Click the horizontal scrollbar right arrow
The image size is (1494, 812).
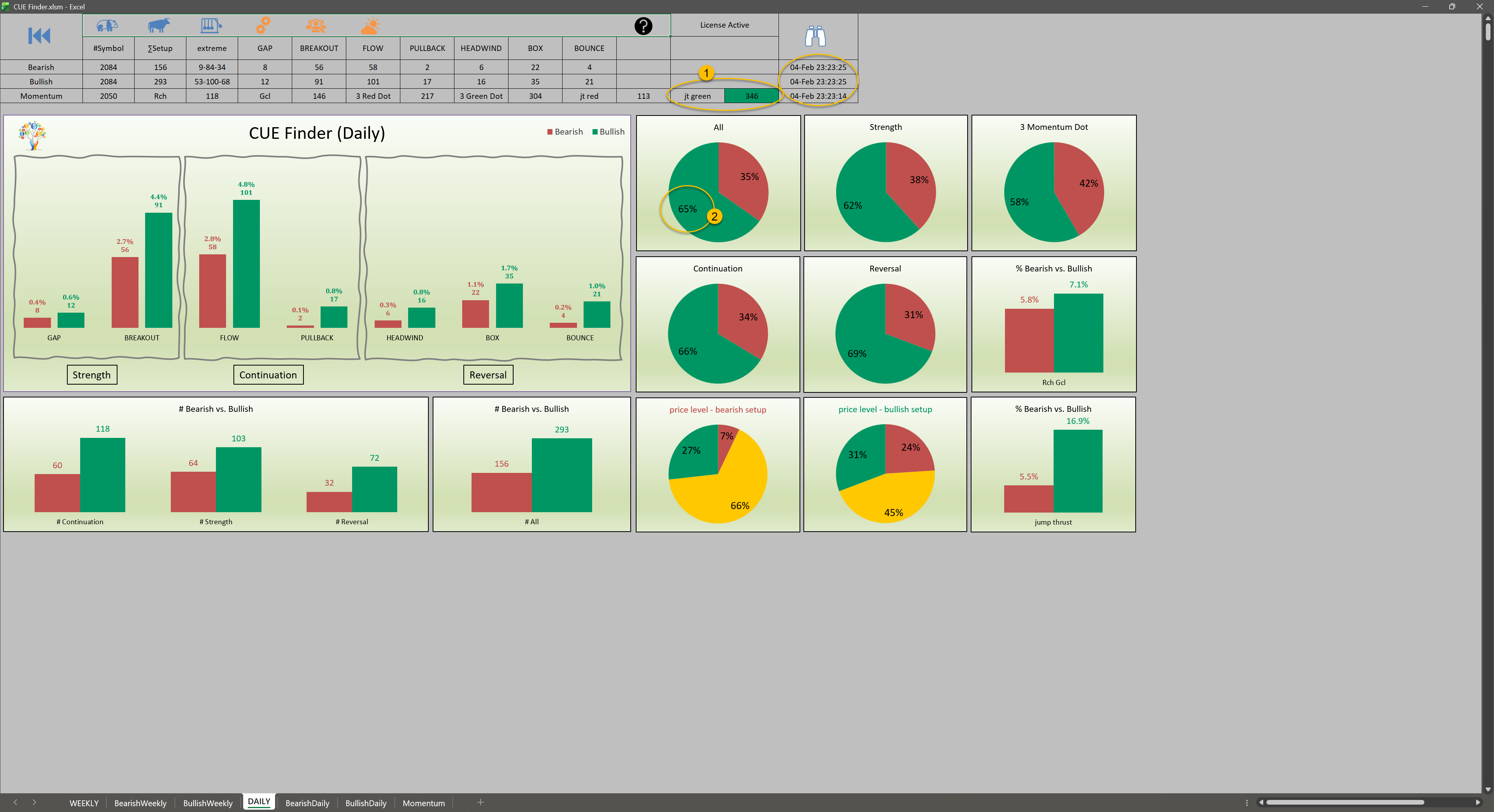[1477, 803]
